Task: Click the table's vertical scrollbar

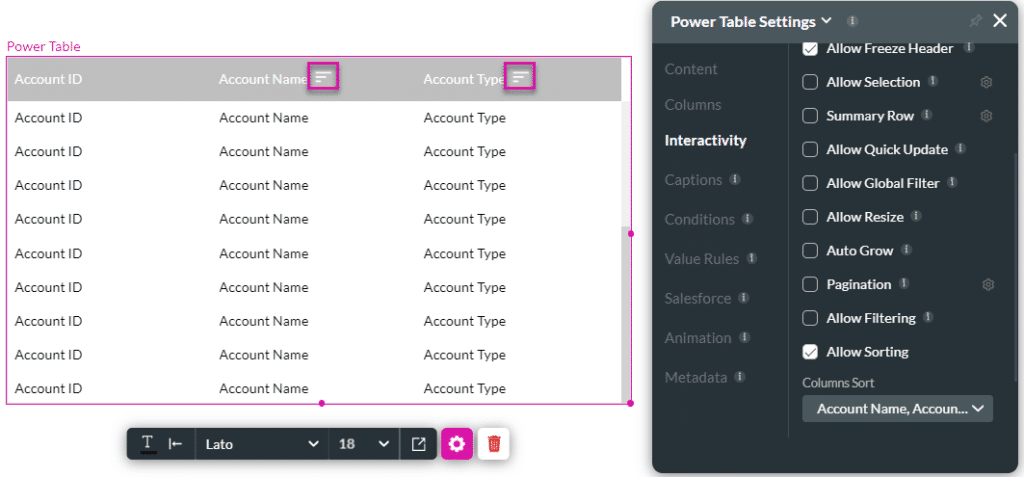Action: click(626, 310)
